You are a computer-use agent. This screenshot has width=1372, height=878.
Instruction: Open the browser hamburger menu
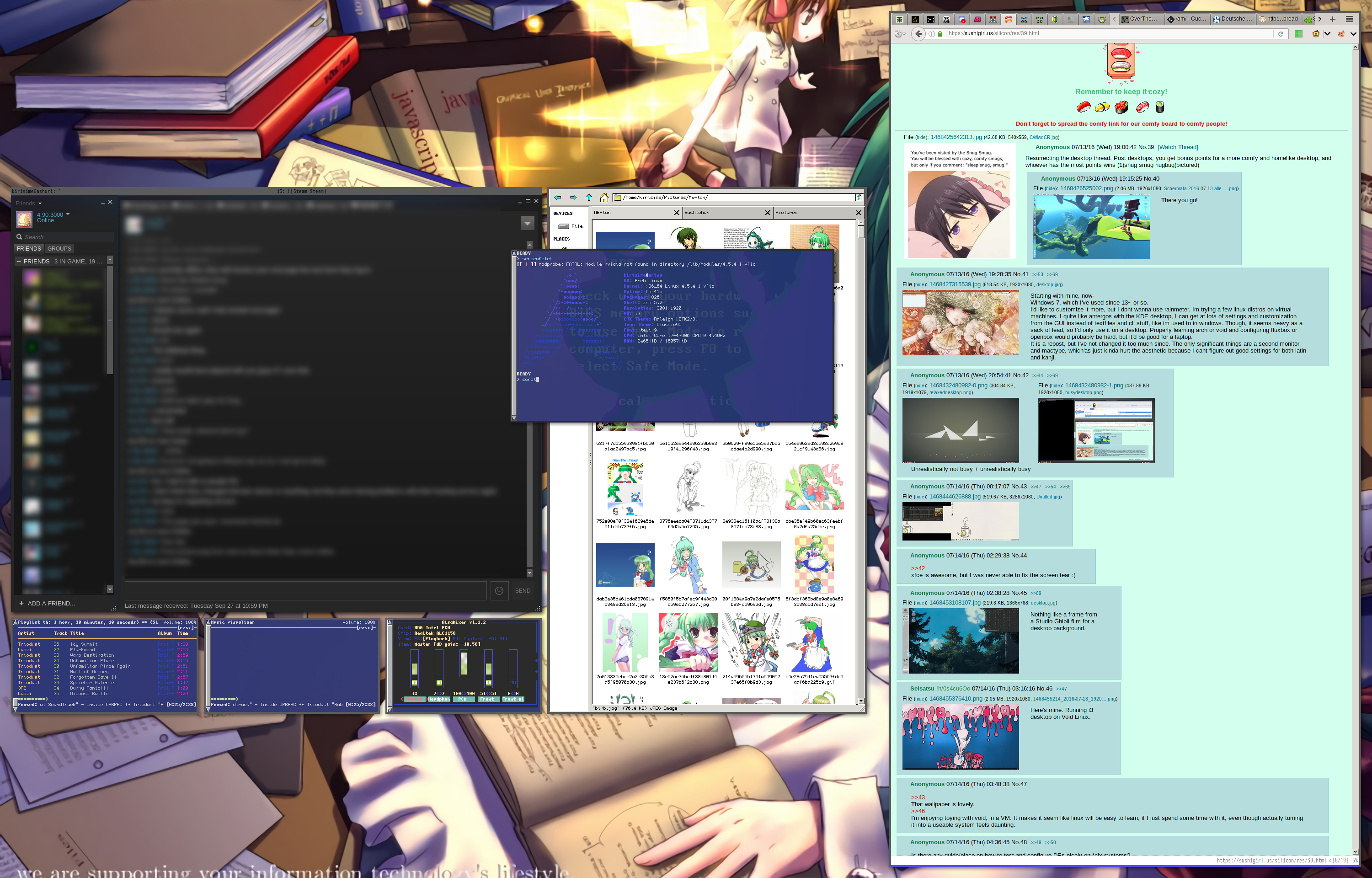click(x=1349, y=19)
